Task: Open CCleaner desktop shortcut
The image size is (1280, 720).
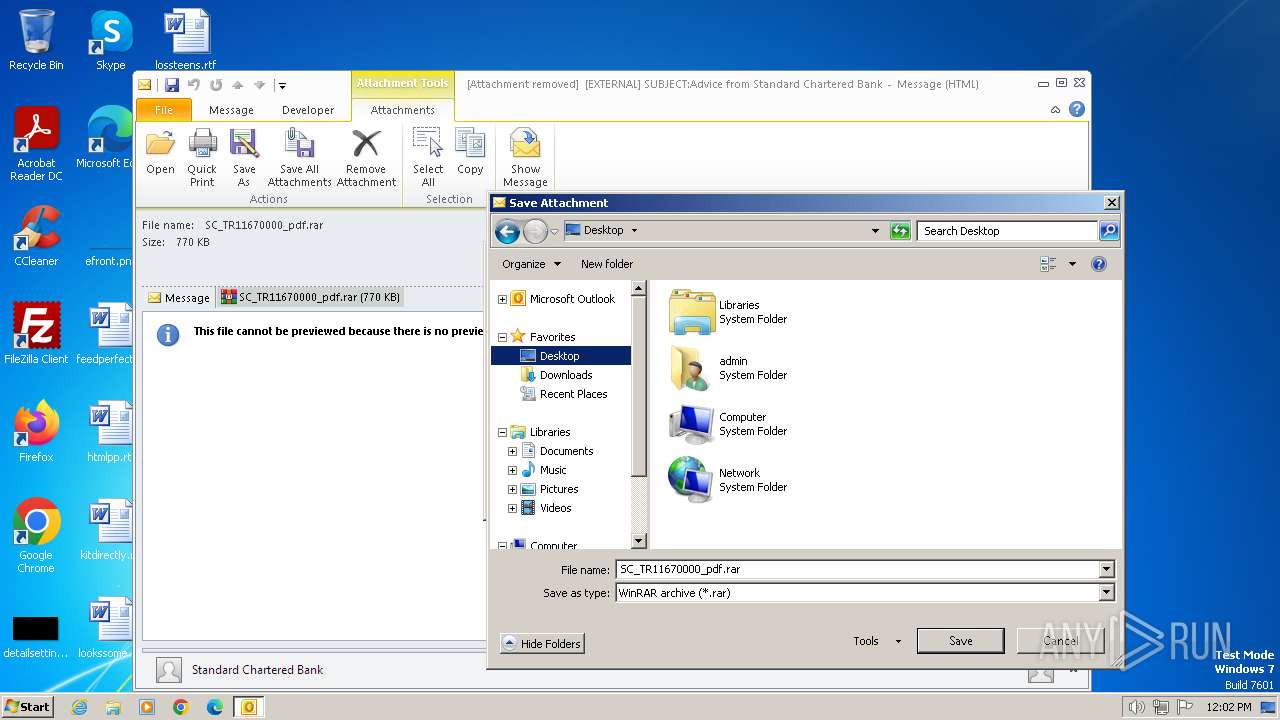Action: 36,236
